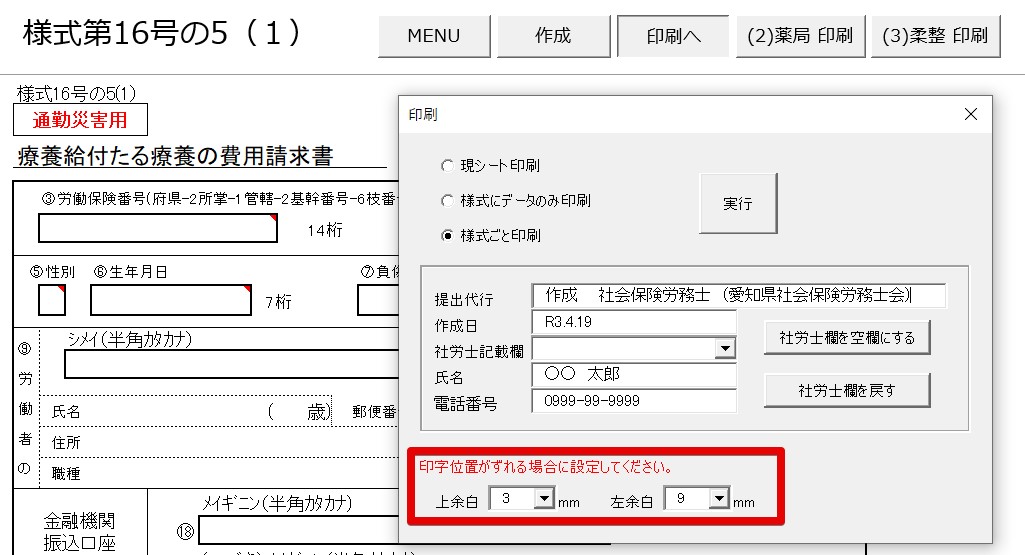
Task: Click 社労士欄を空欄にする button
Action: pyautogui.click(x=847, y=338)
